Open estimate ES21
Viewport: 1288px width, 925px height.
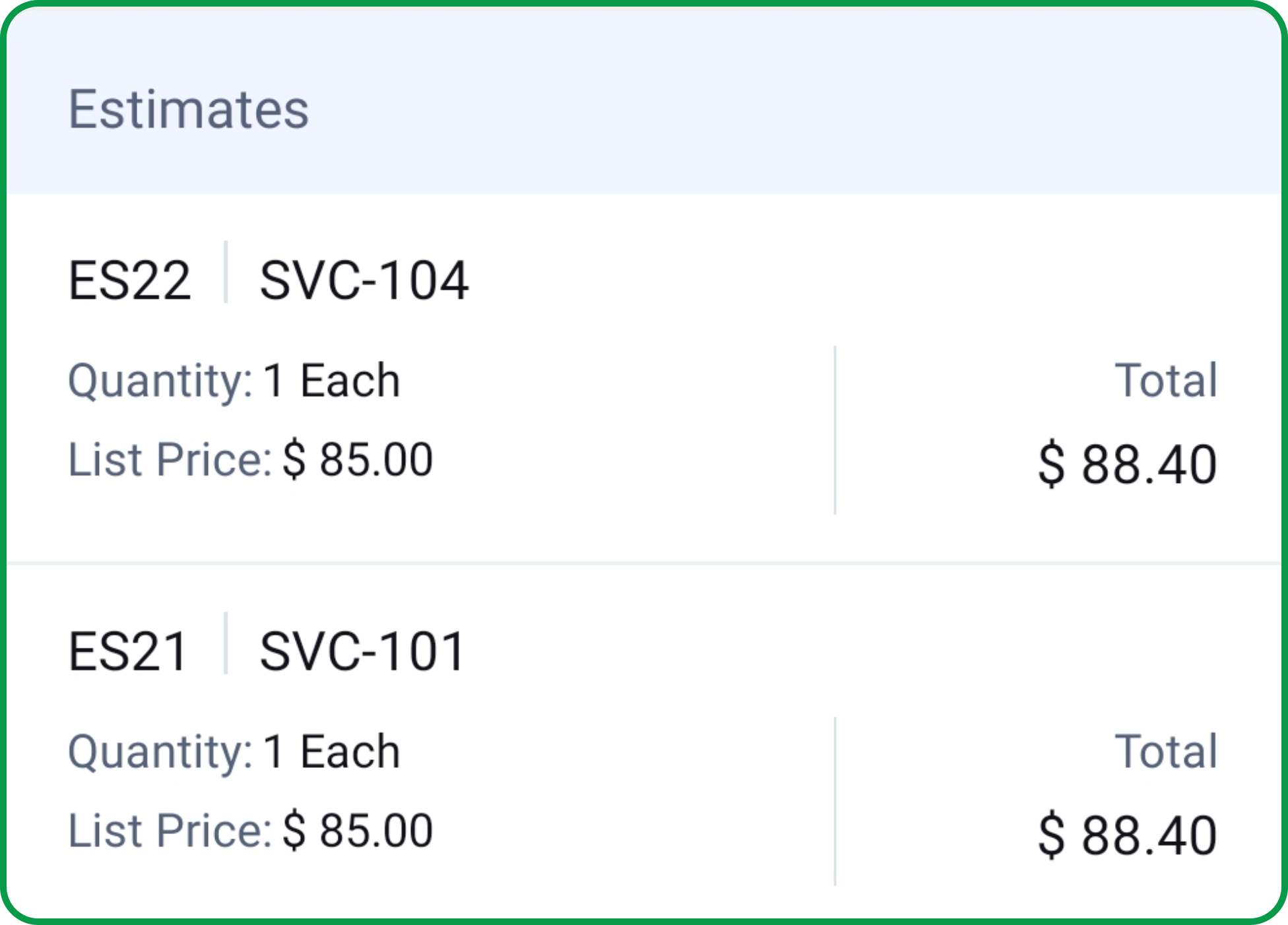pyautogui.click(x=129, y=652)
